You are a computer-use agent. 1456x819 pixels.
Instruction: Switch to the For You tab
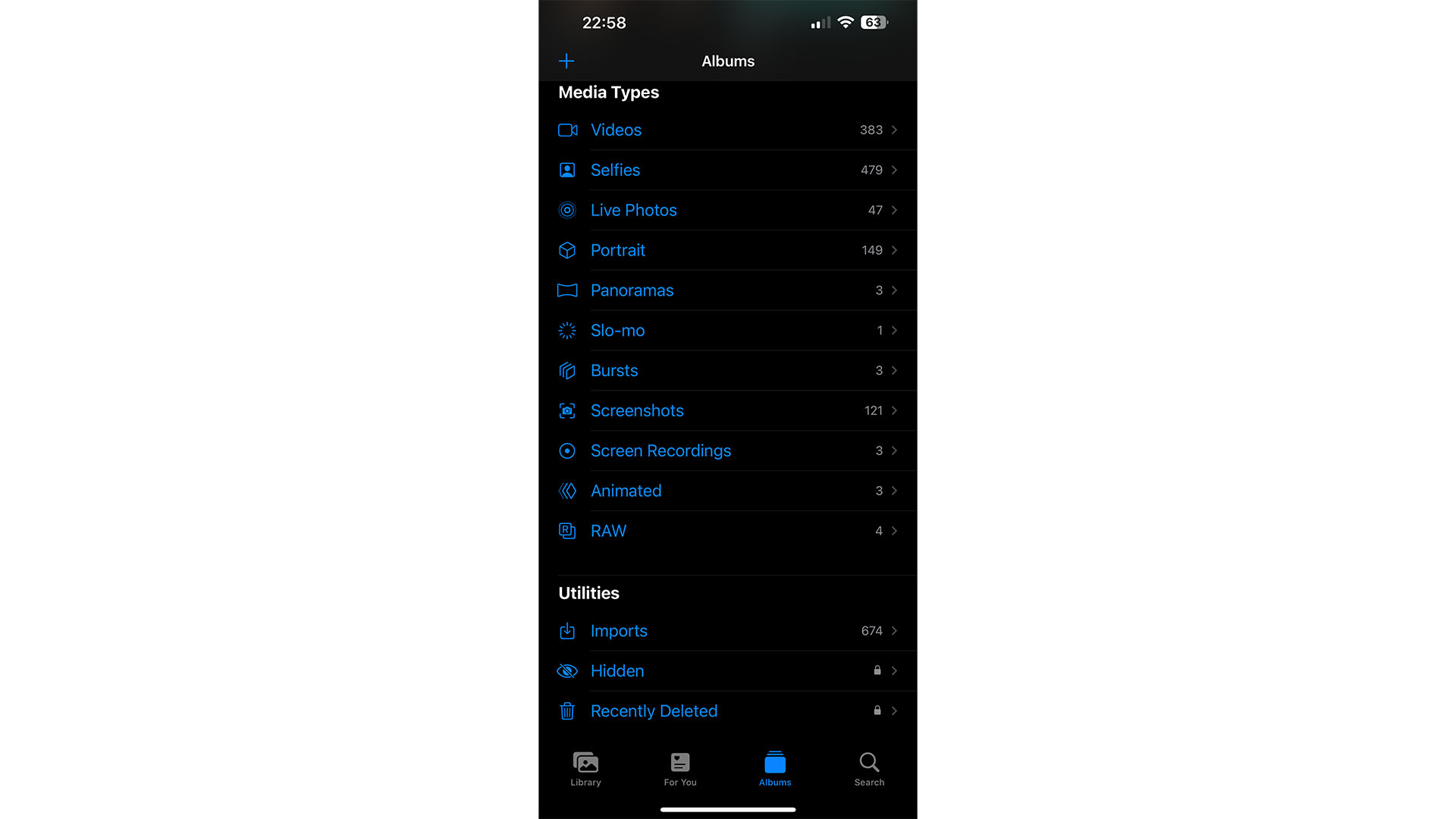pyautogui.click(x=680, y=768)
